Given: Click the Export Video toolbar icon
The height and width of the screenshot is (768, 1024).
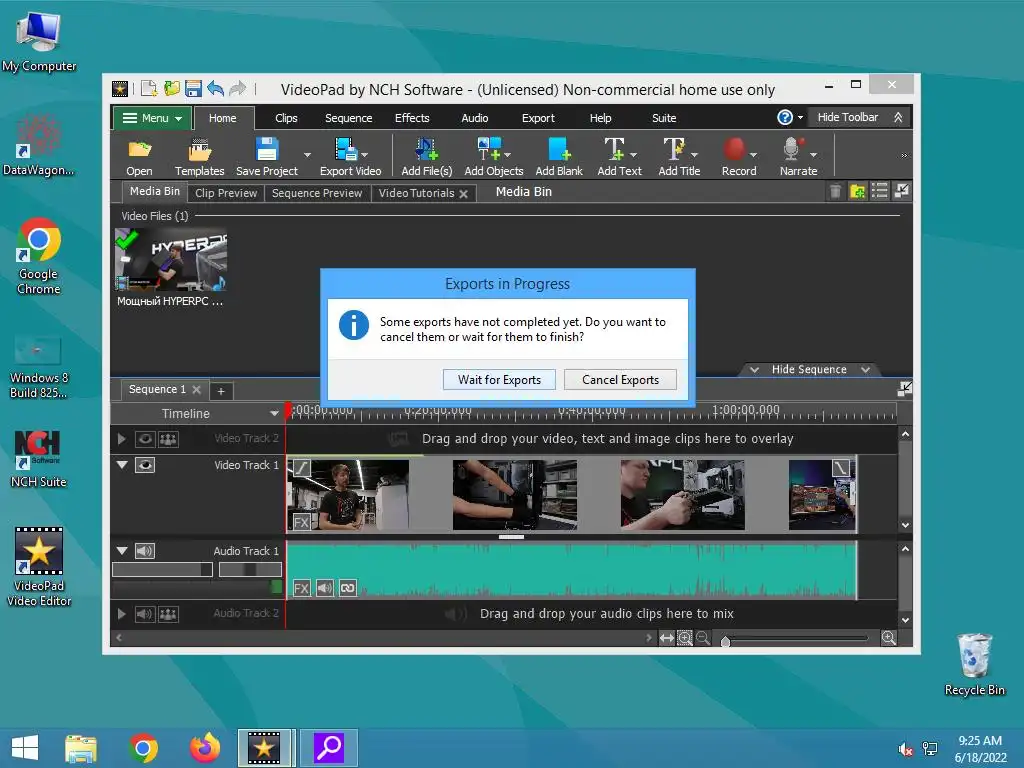Looking at the screenshot, I should point(346,150).
